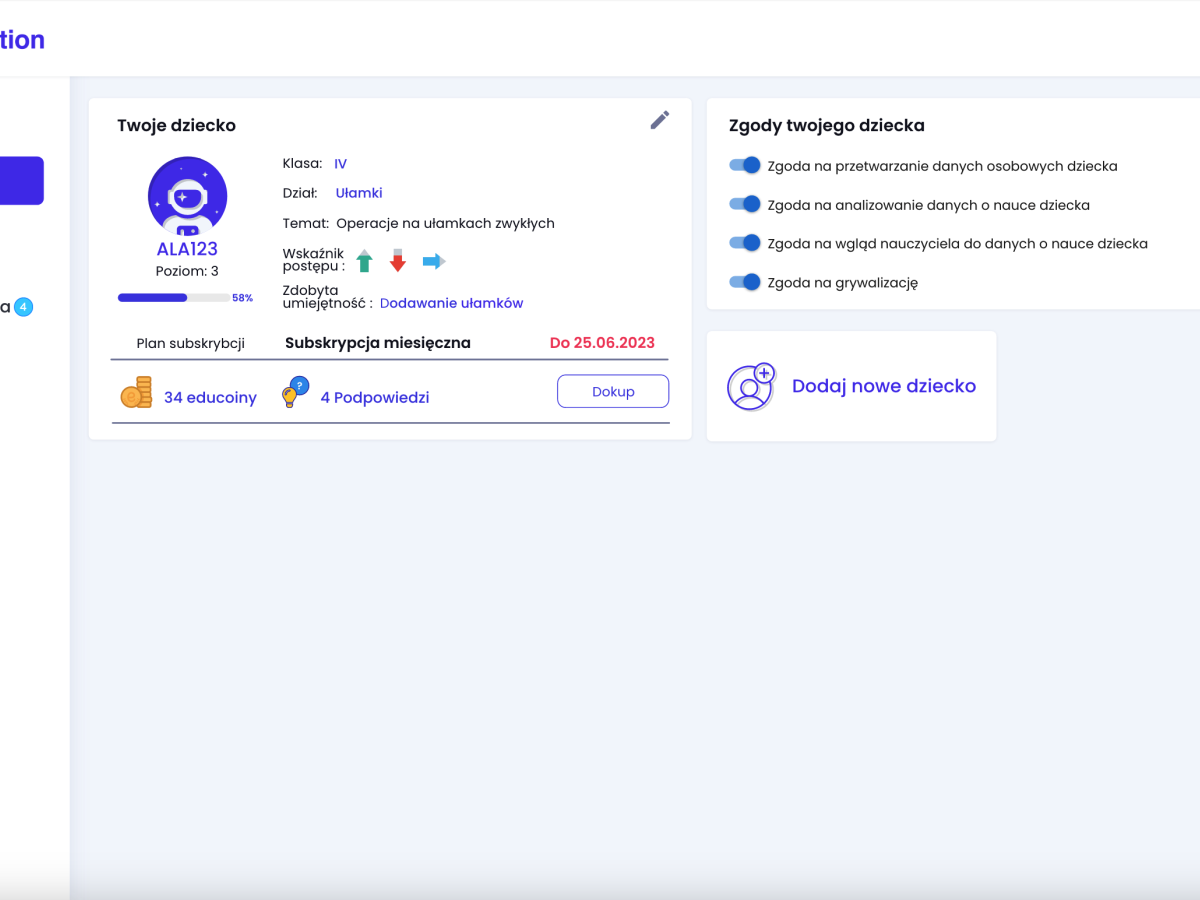This screenshot has height=900, width=1200.
Task: Toggle consent for analyzing child's learning data
Action: 745,205
